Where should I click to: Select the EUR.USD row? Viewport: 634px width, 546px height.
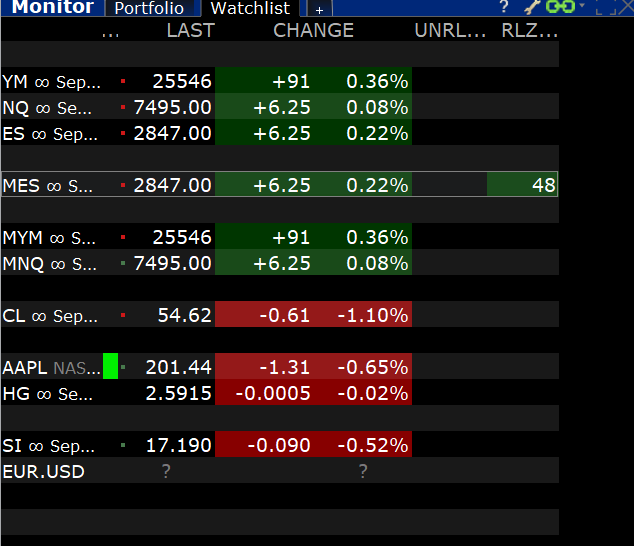pos(280,470)
